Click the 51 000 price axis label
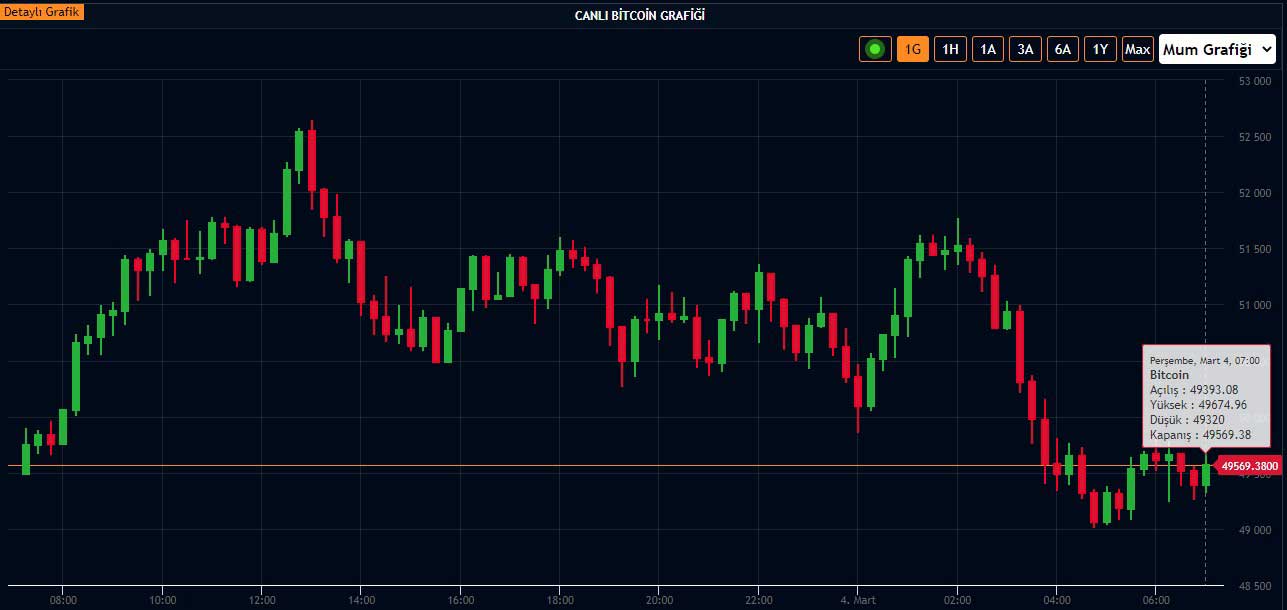This screenshot has height=610, width=1287. coord(1253,305)
